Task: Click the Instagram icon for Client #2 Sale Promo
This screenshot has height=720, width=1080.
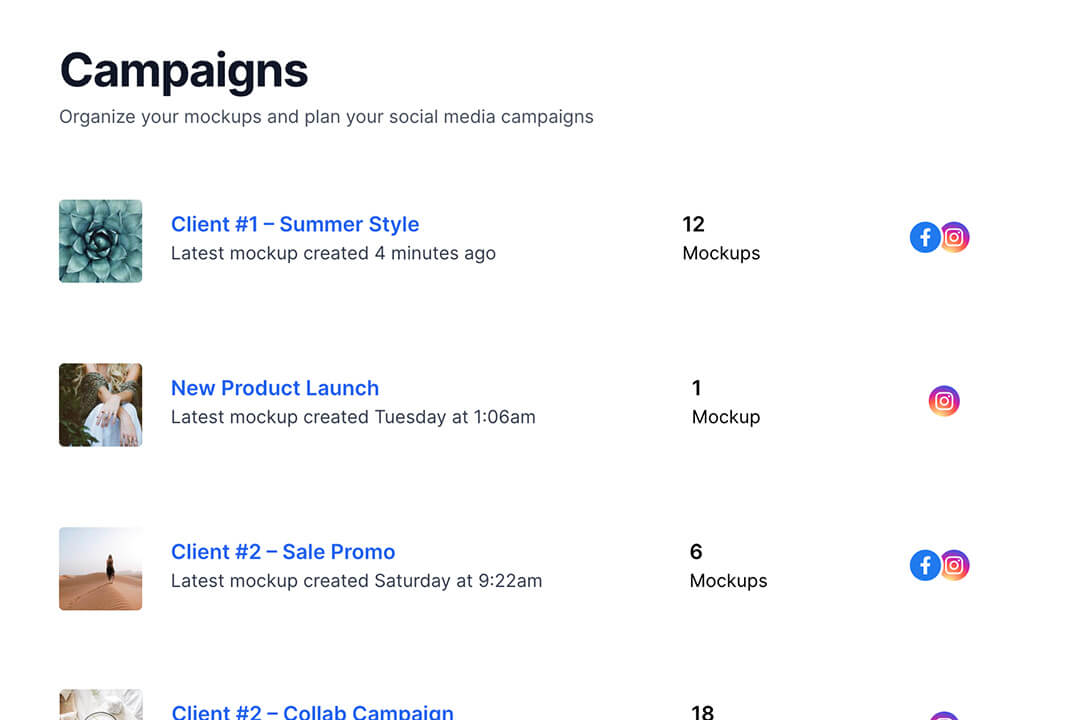Action: (955, 565)
